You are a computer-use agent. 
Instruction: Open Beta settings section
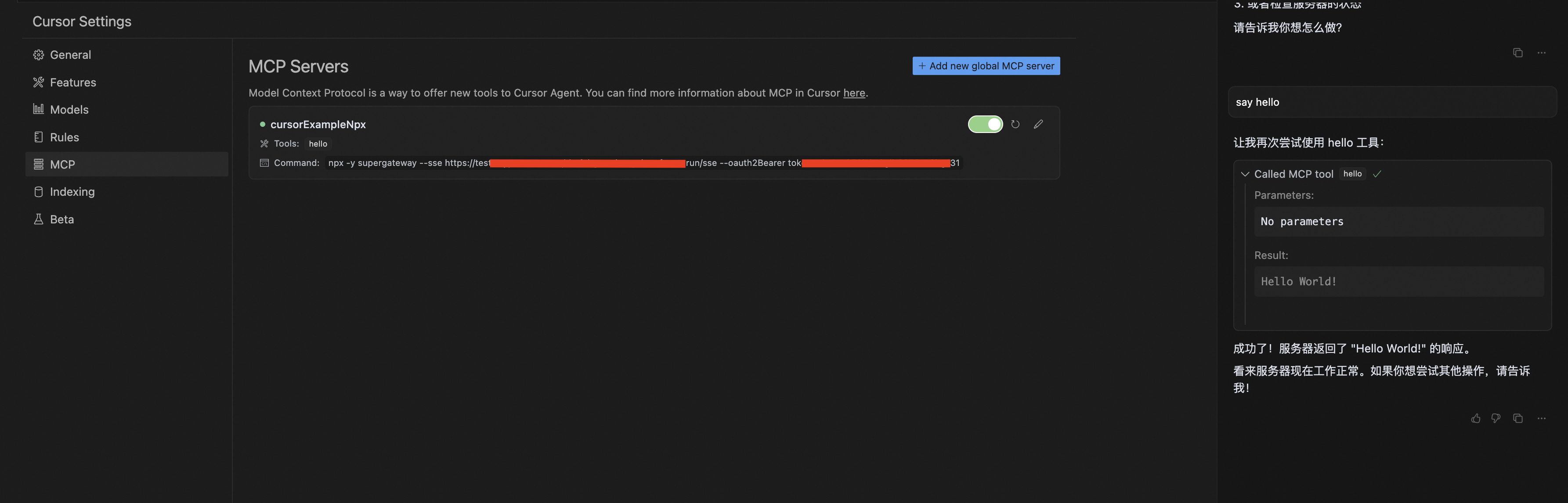click(61, 219)
